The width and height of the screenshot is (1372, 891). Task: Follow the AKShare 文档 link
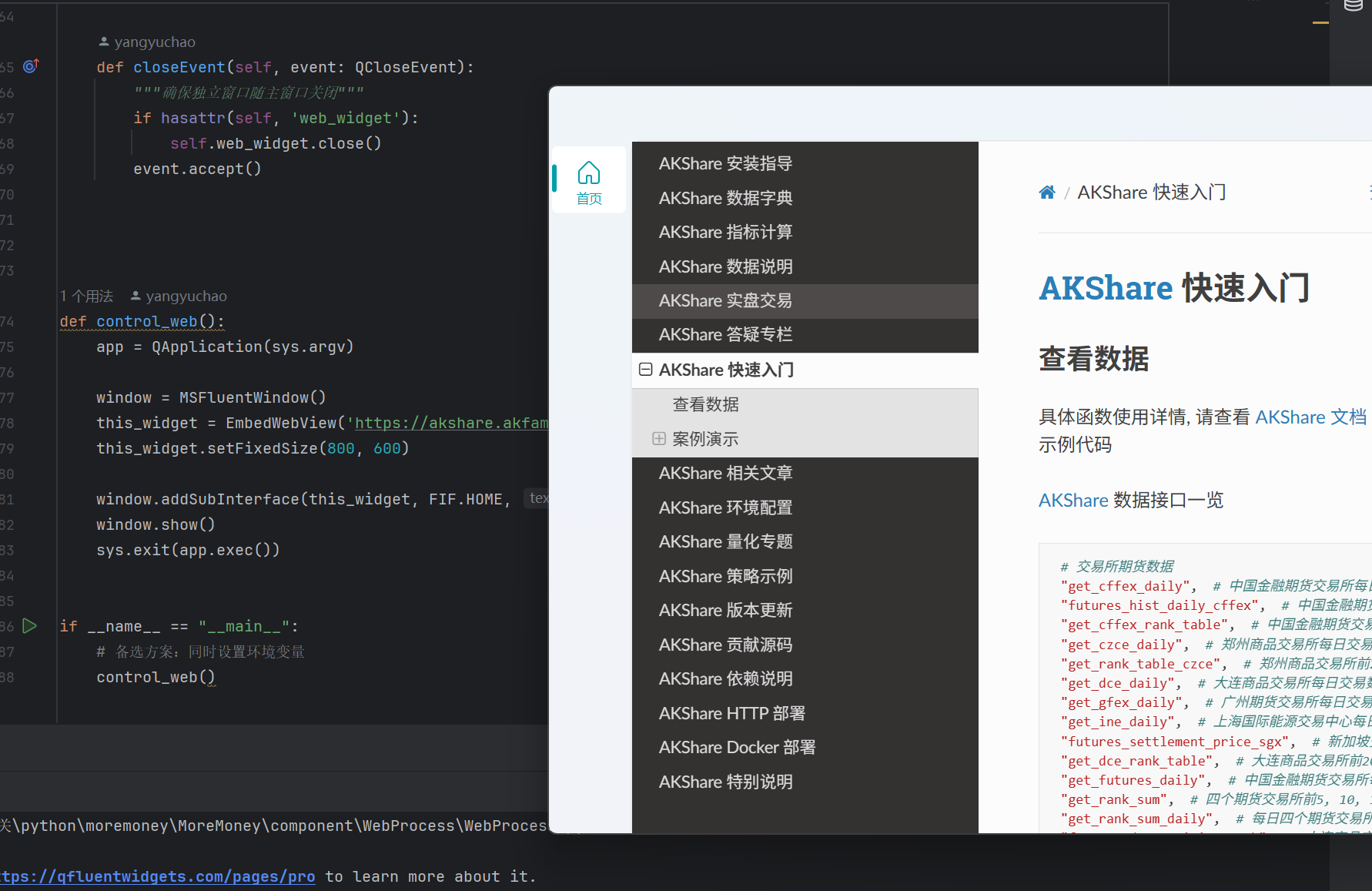pos(1311,417)
